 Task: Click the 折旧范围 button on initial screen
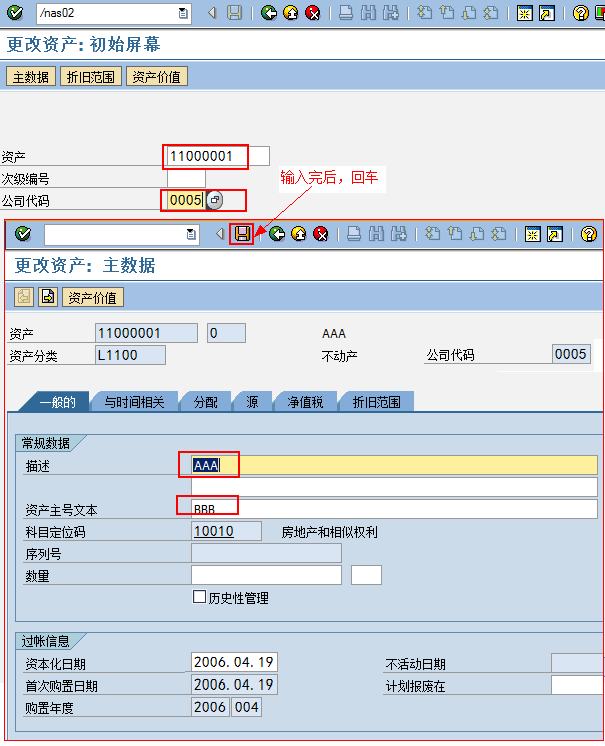pos(91,77)
